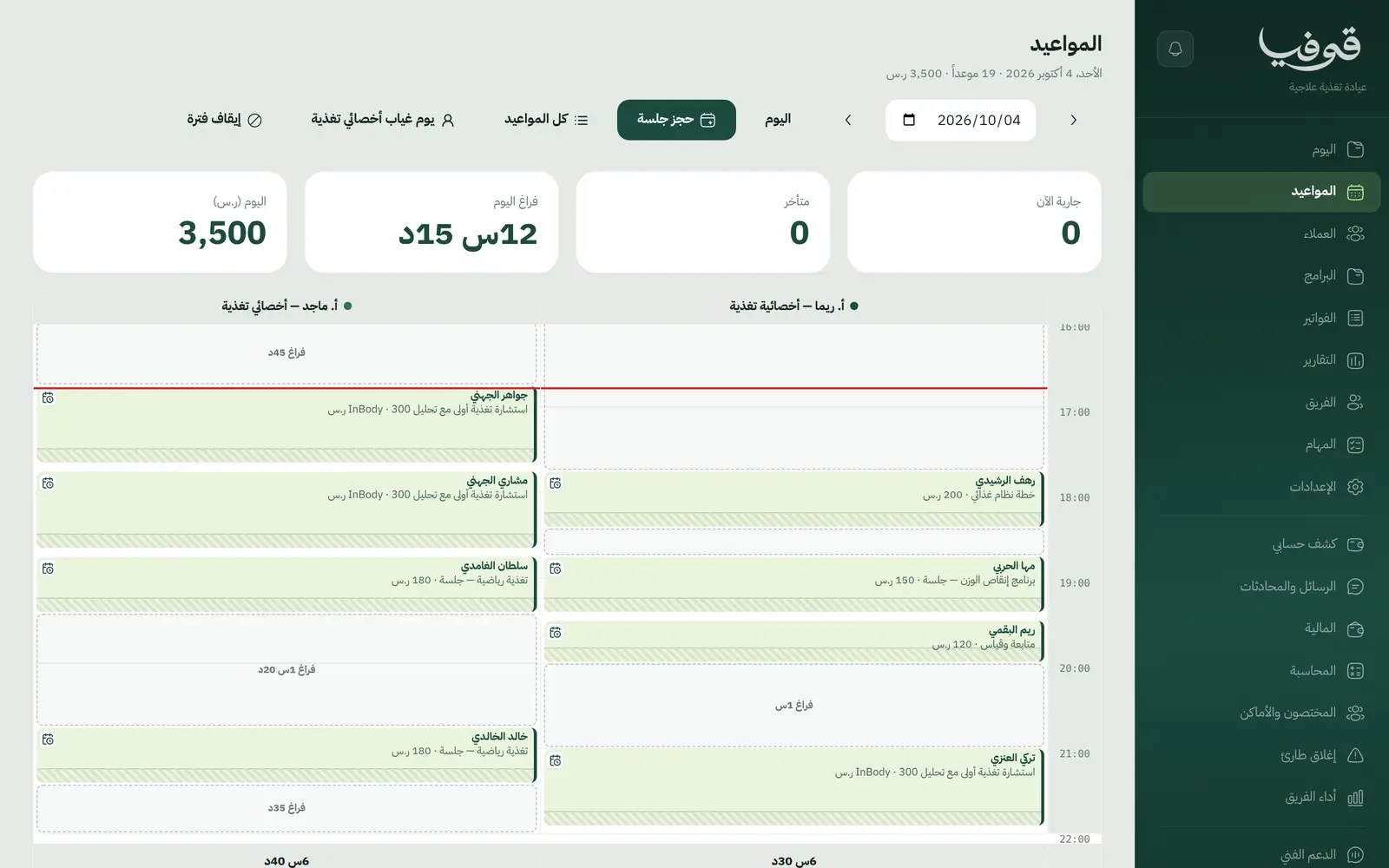Open المحاسبة in the sidebar
Image resolution: width=1389 pixels, height=868 pixels.
click(x=1261, y=671)
